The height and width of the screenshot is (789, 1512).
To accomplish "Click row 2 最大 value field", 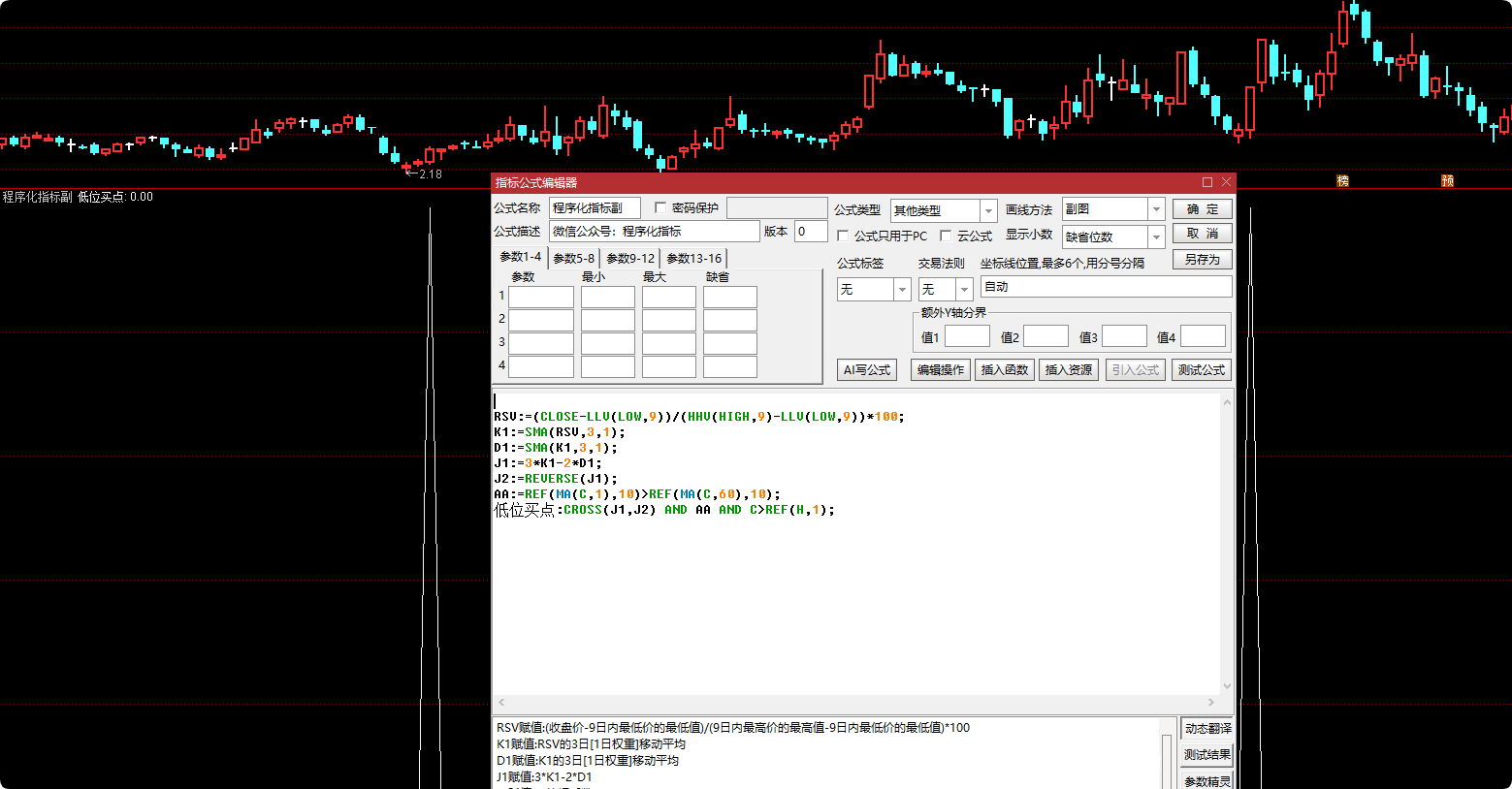I will click(669, 320).
